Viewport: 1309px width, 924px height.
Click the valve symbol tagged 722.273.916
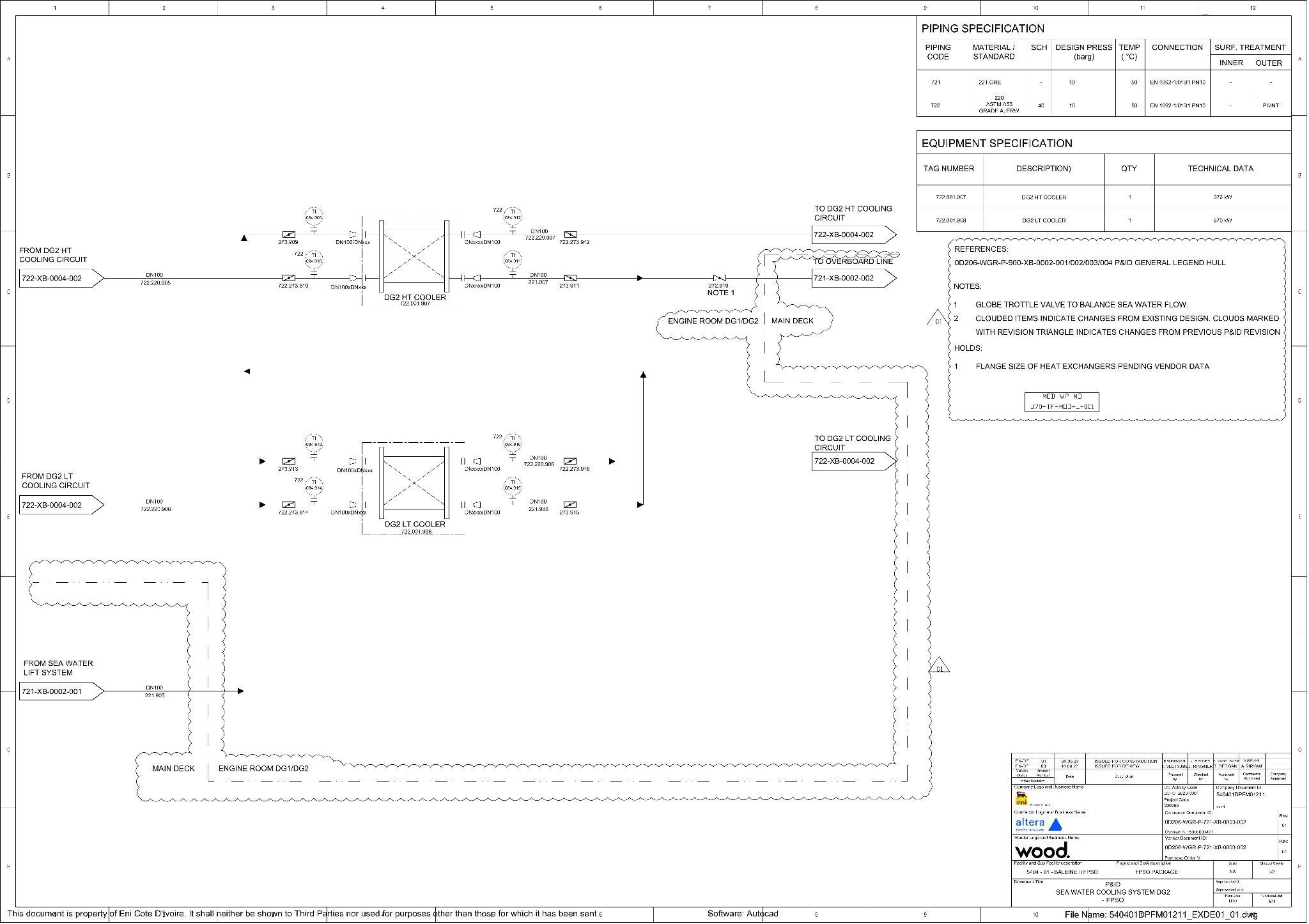point(571,461)
